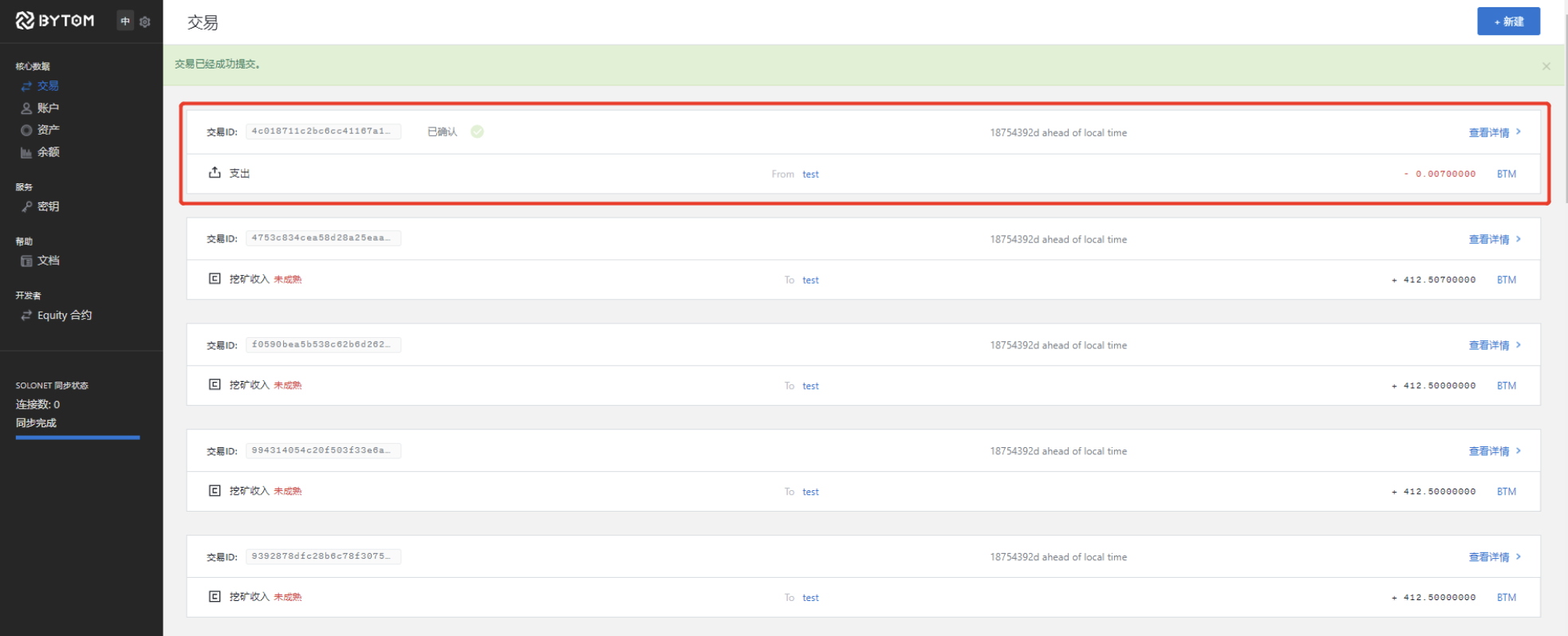Dismiss the green success notification banner

tap(1546, 66)
